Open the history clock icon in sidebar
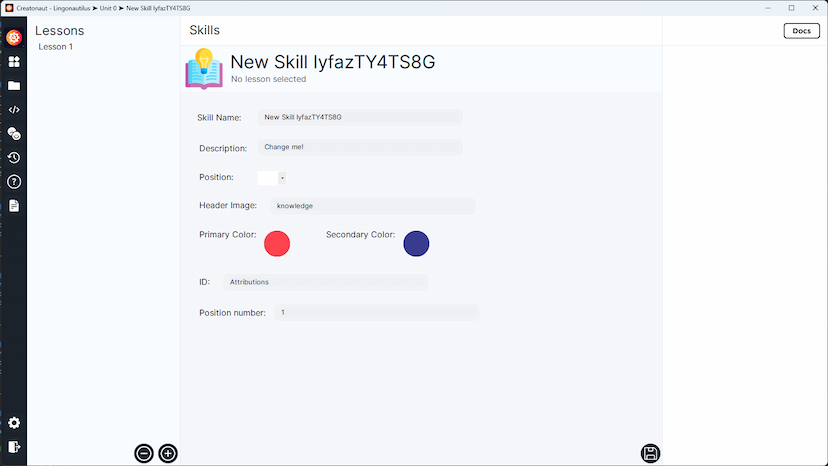The width and height of the screenshot is (828, 466). coord(14,157)
